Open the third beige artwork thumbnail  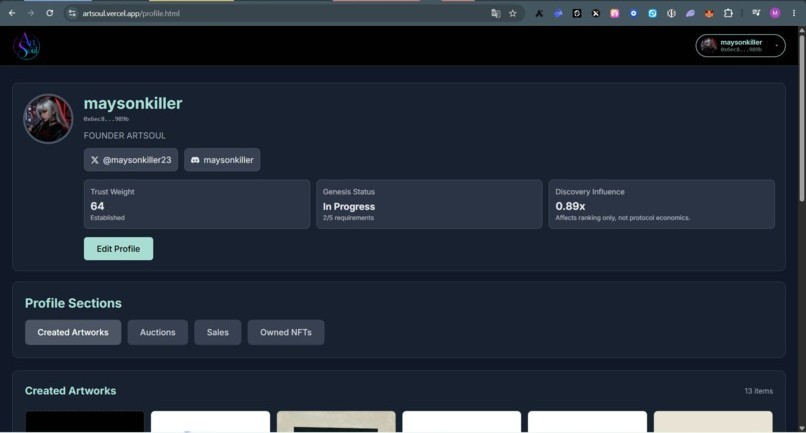336,422
